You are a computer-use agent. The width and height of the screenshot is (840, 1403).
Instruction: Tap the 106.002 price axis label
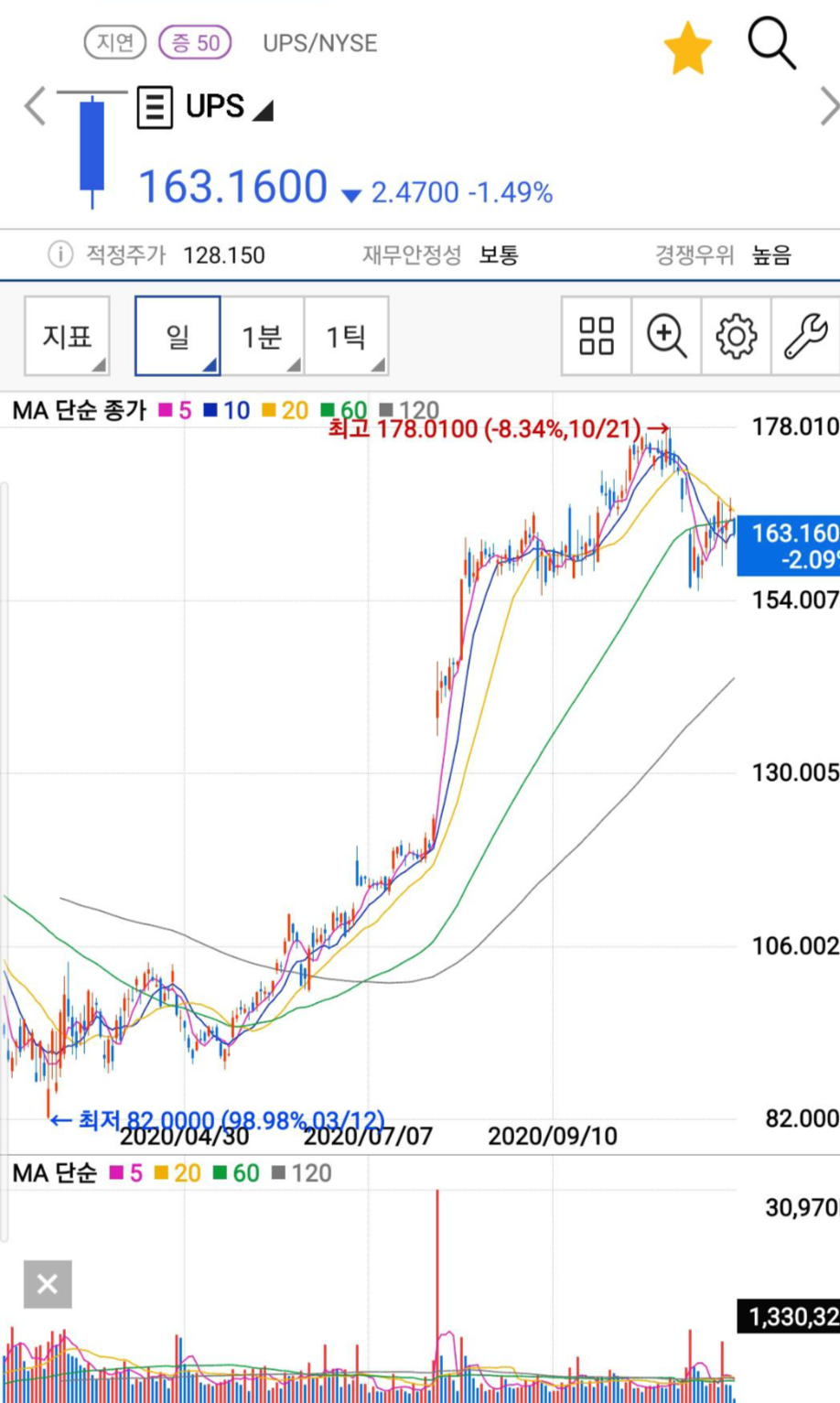click(795, 945)
